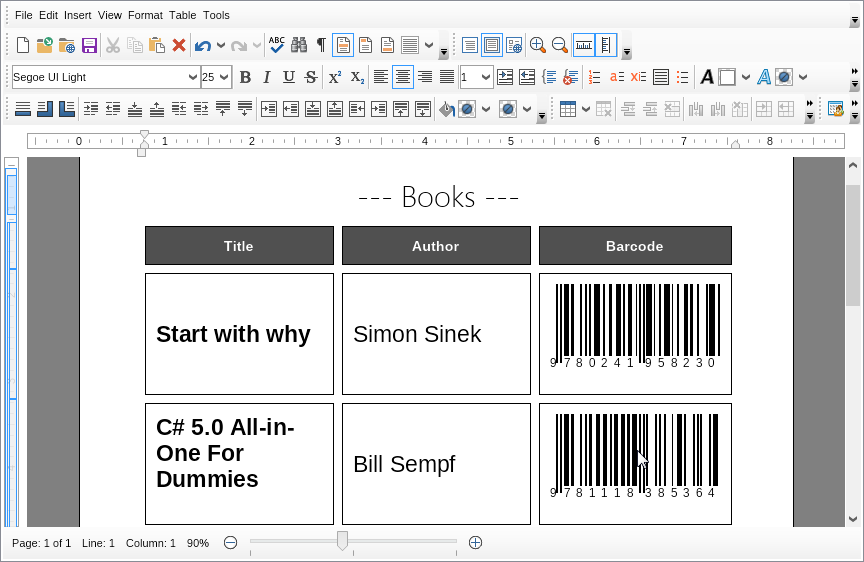Open the File menu
The image size is (864, 562).
pos(24,15)
